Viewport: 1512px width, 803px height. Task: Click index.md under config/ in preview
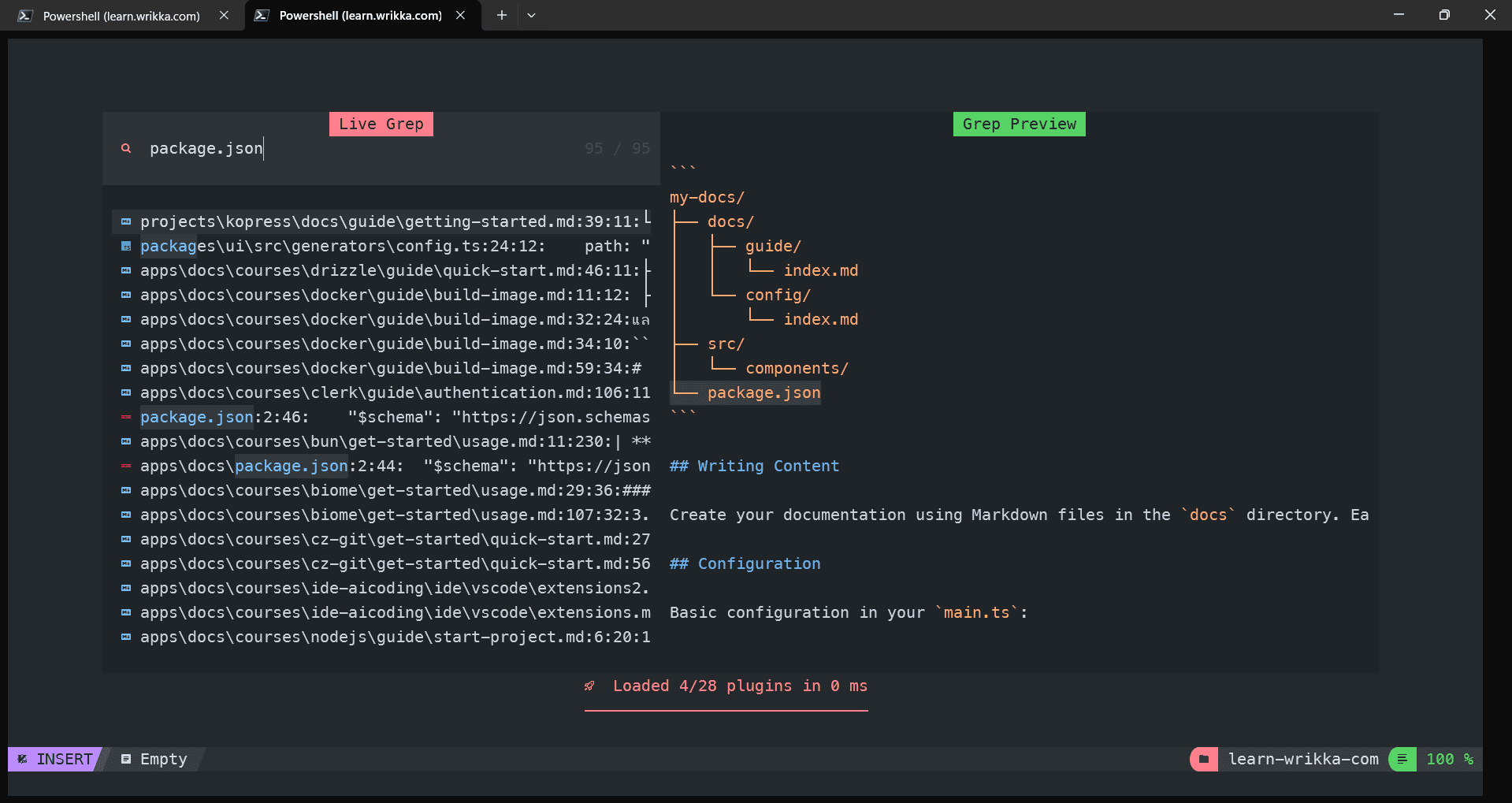tap(821, 319)
